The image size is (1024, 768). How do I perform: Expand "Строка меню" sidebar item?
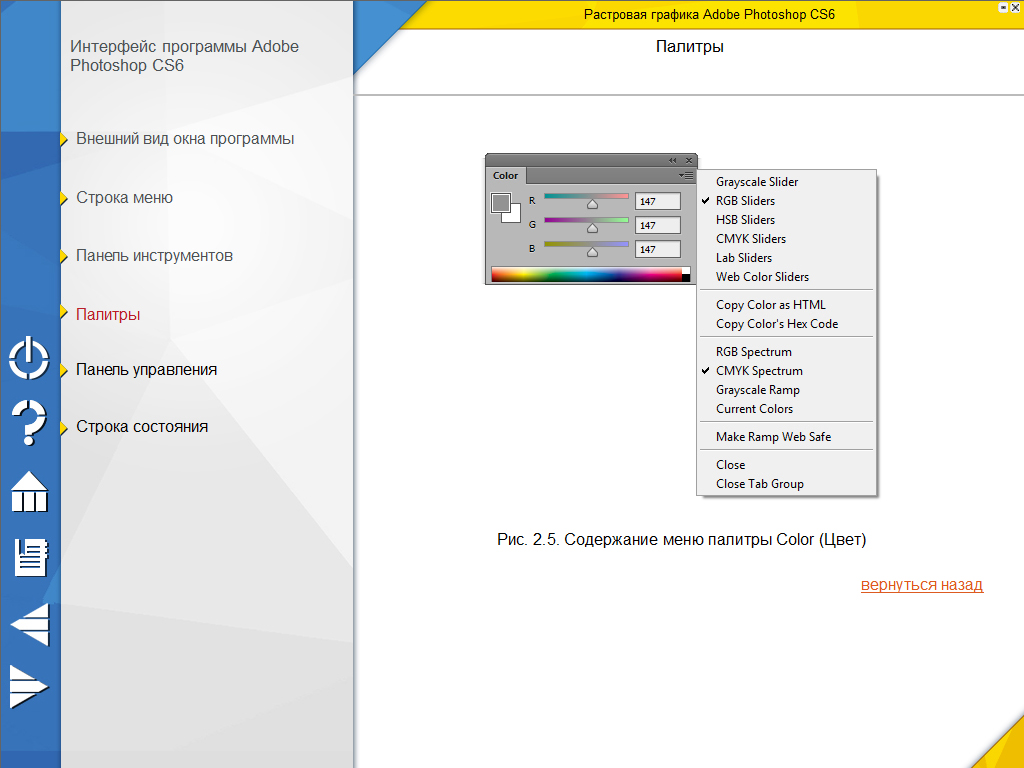(124, 198)
